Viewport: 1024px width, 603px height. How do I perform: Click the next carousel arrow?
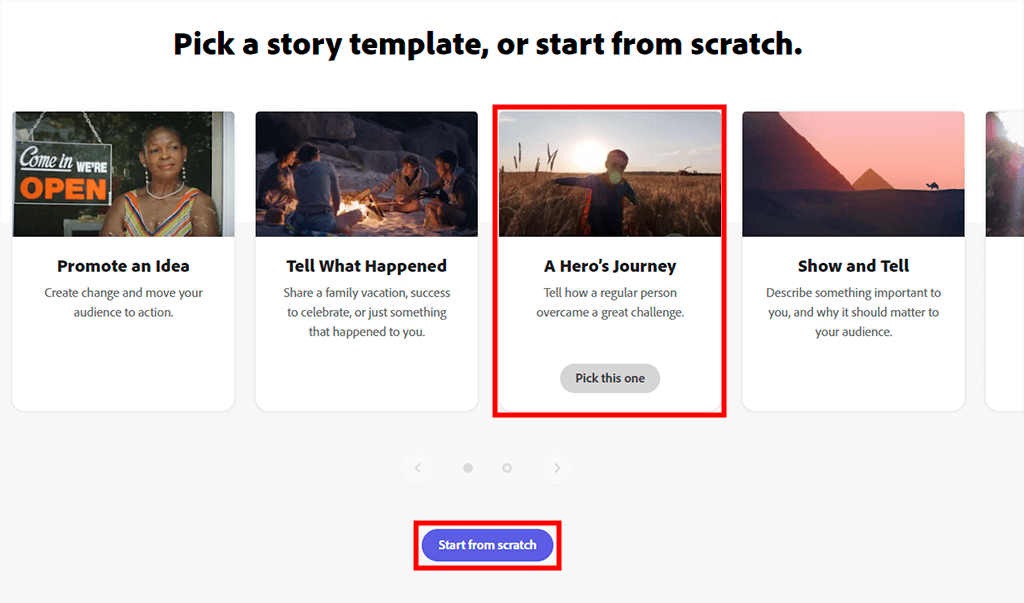557,468
